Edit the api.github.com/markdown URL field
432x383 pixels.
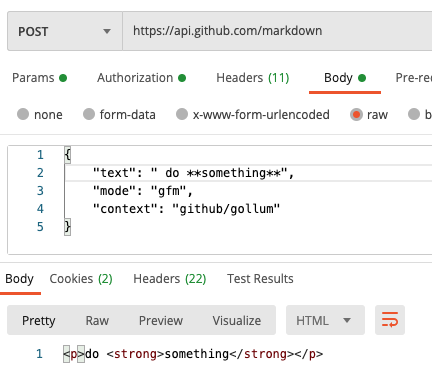click(x=277, y=31)
